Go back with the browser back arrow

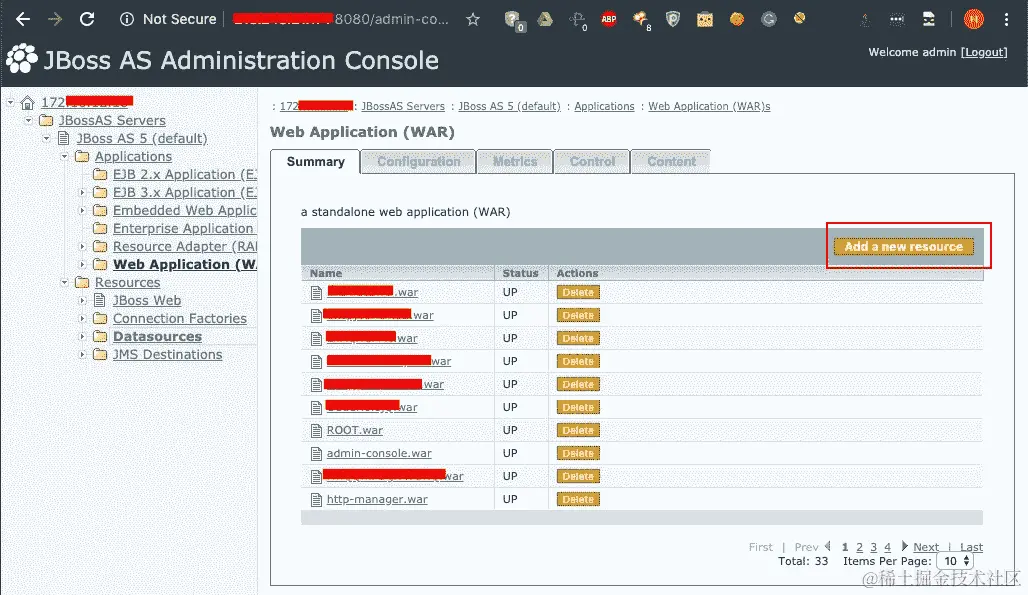(23, 19)
